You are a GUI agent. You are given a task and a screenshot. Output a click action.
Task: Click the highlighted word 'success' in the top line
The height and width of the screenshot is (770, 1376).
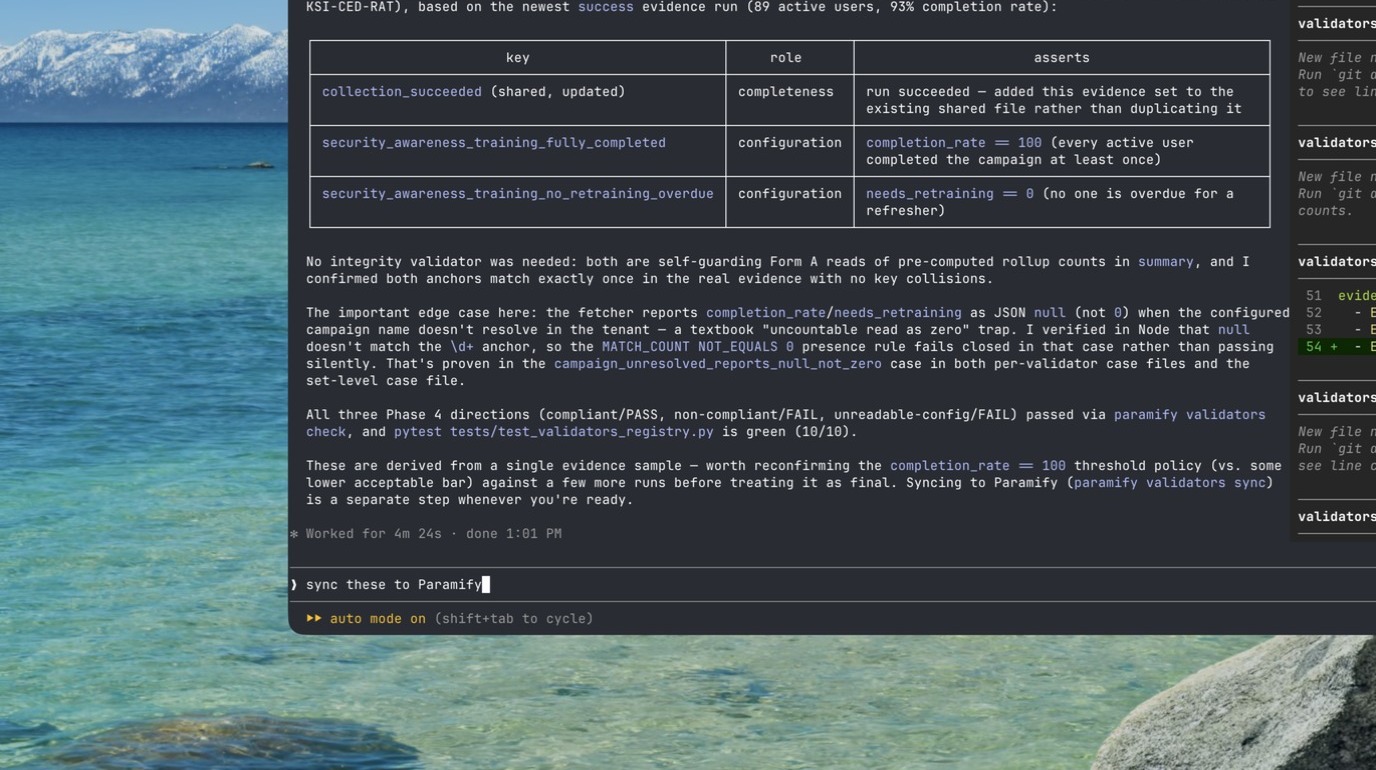click(x=606, y=7)
